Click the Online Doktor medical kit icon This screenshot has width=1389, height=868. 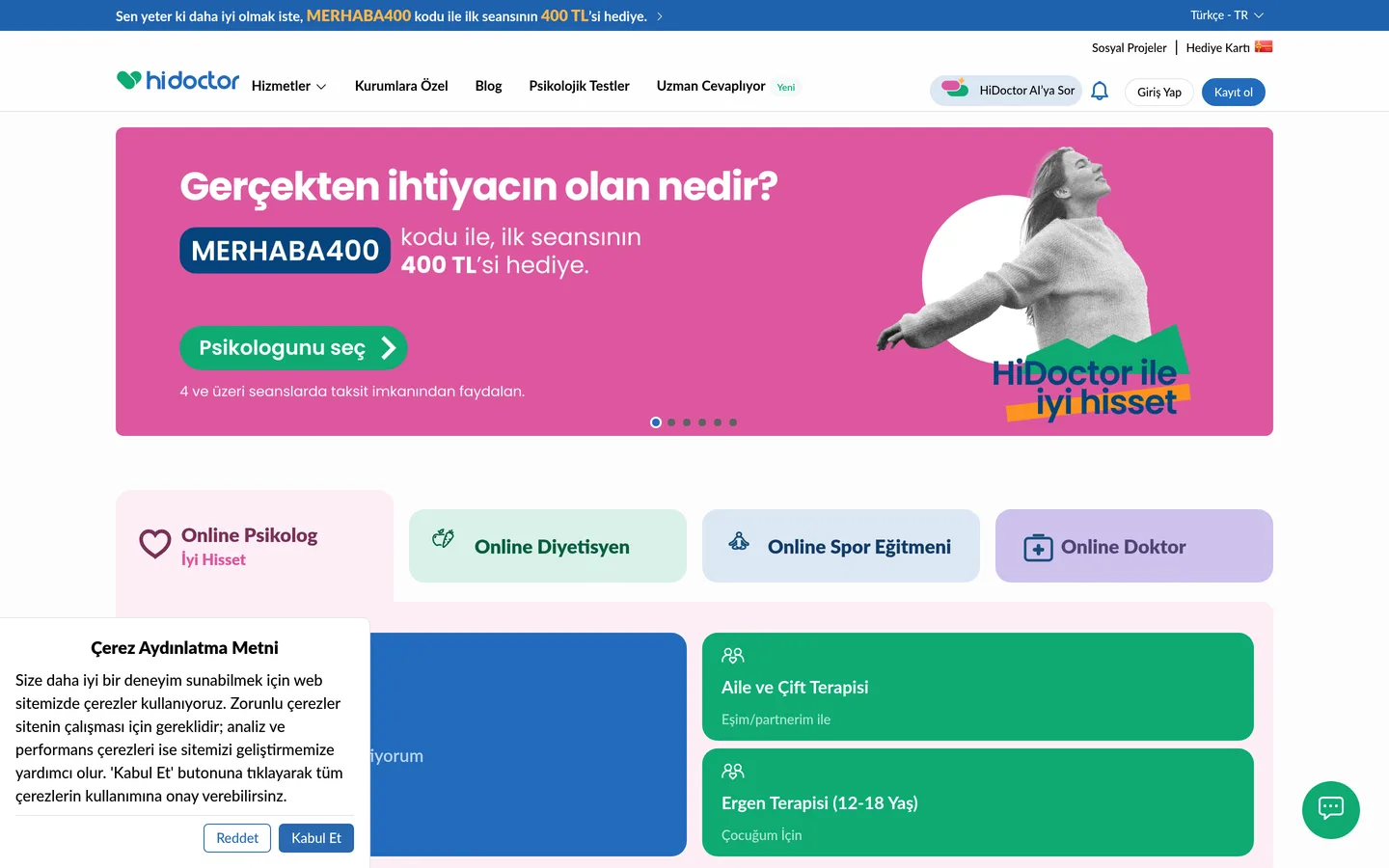pyautogui.click(x=1038, y=548)
